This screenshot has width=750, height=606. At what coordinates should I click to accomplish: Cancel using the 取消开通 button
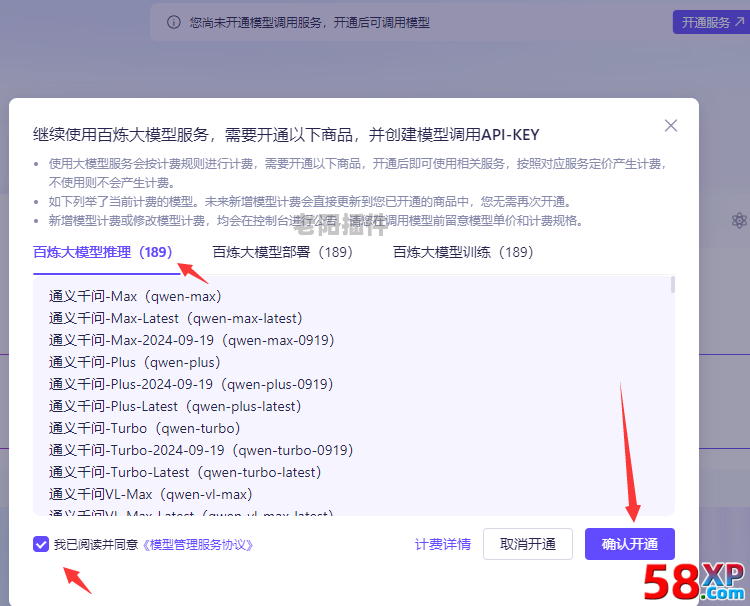click(x=528, y=544)
